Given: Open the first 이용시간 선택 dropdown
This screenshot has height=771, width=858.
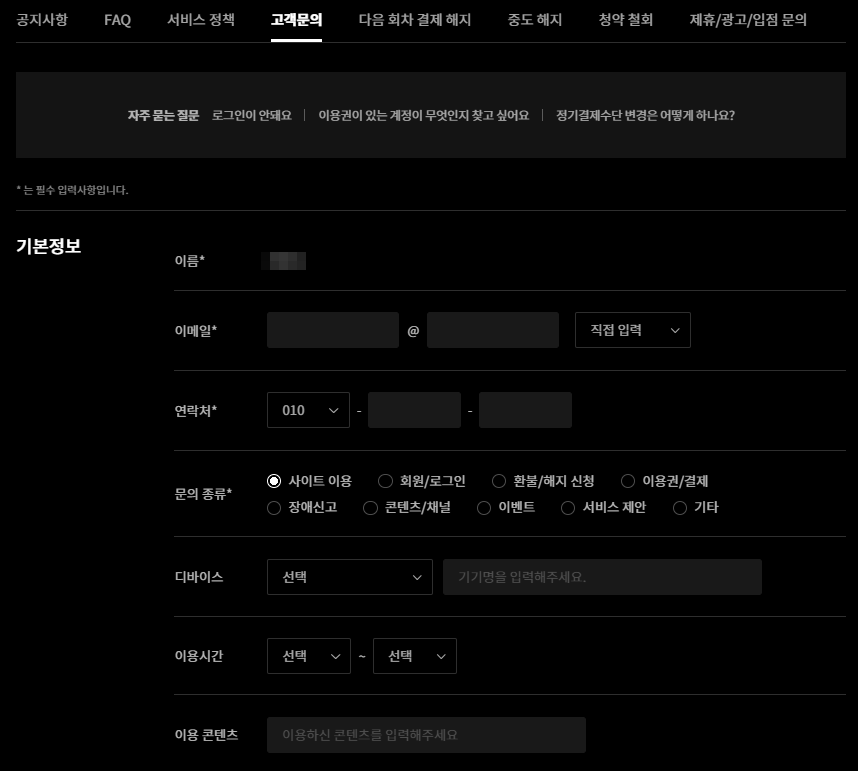Looking at the screenshot, I should click(x=308, y=656).
